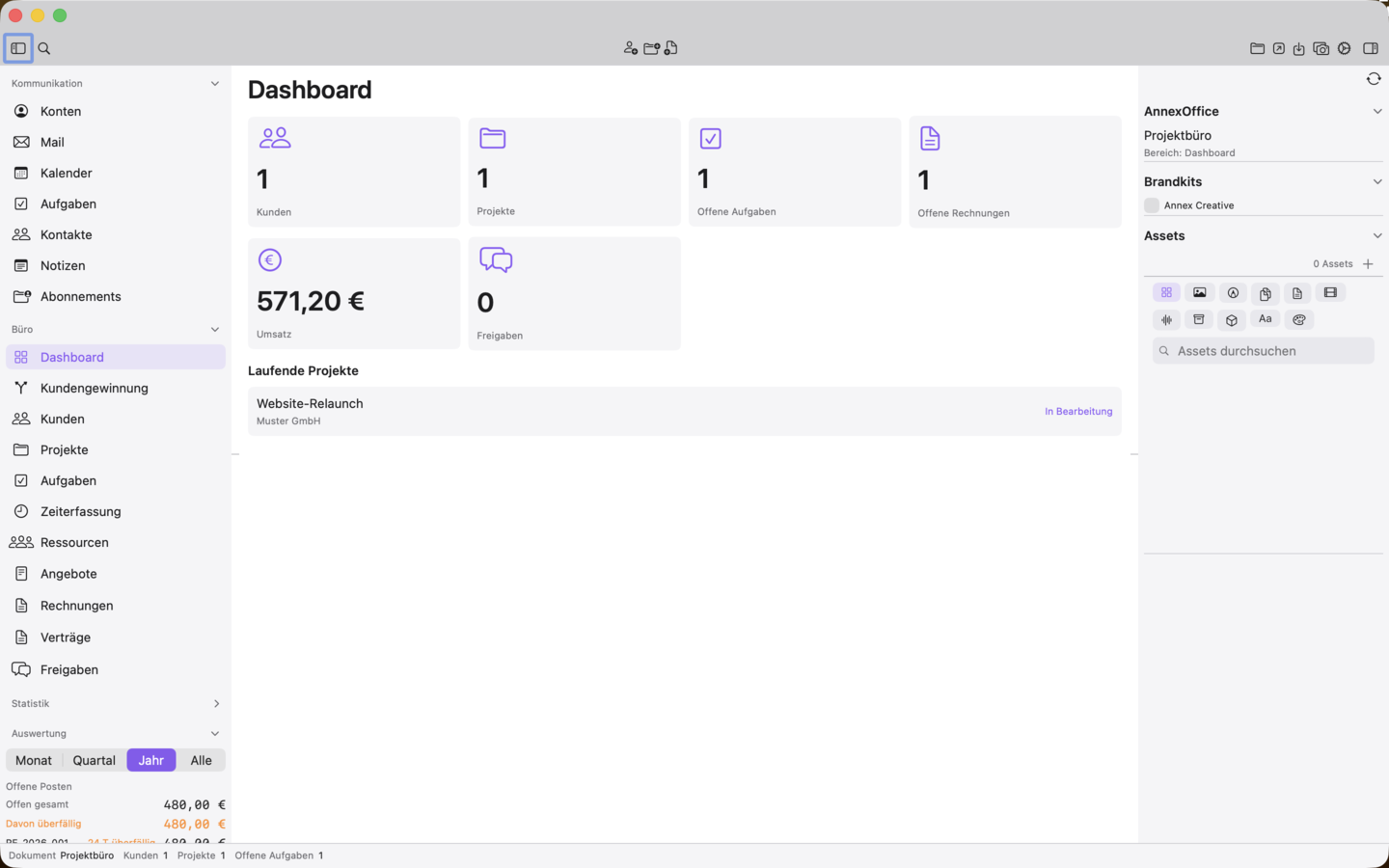This screenshot has width=1389, height=868.
Task: Select Monat evaluation period
Action: pyautogui.click(x=34, y=760)
